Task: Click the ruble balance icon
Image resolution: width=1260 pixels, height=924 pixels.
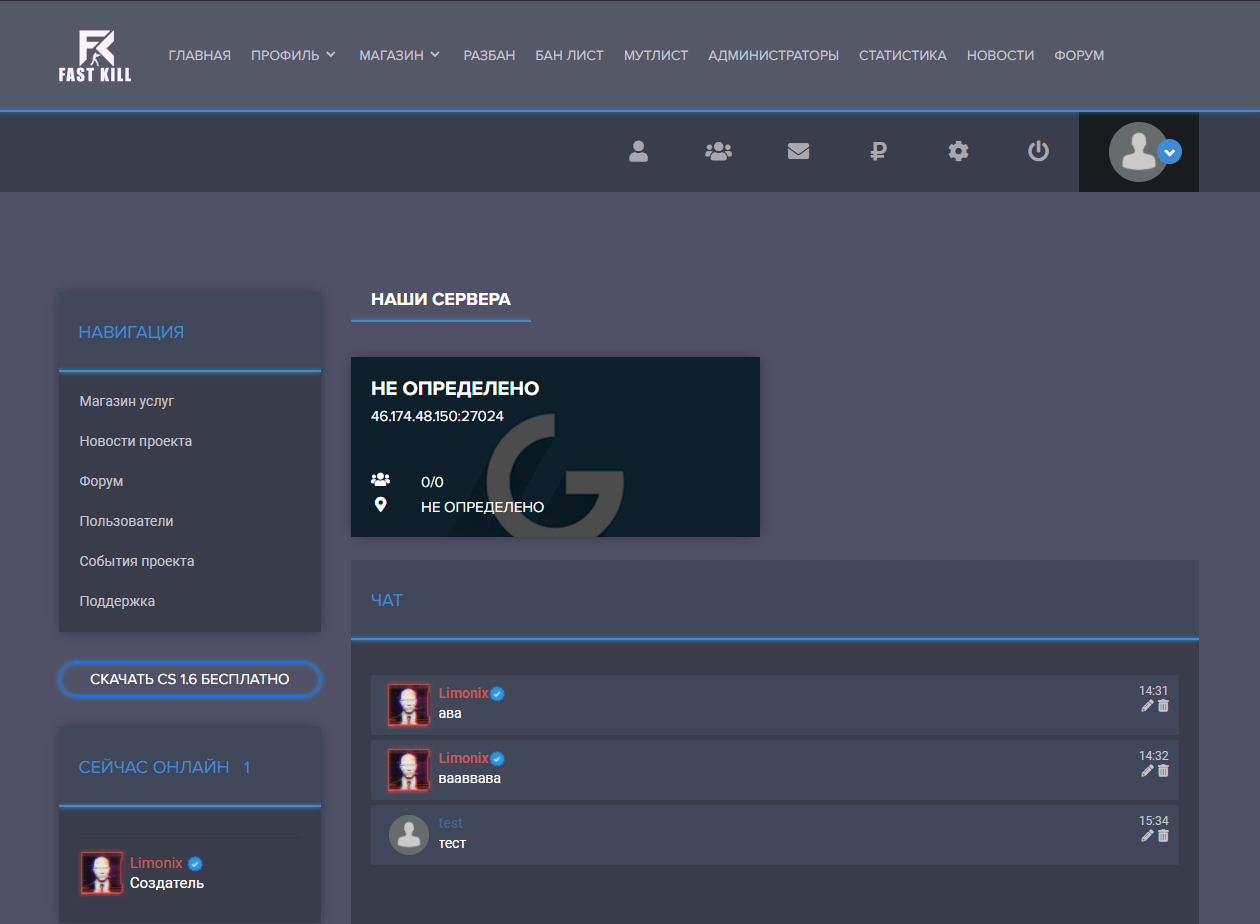Action: click(x=878, y=152)
